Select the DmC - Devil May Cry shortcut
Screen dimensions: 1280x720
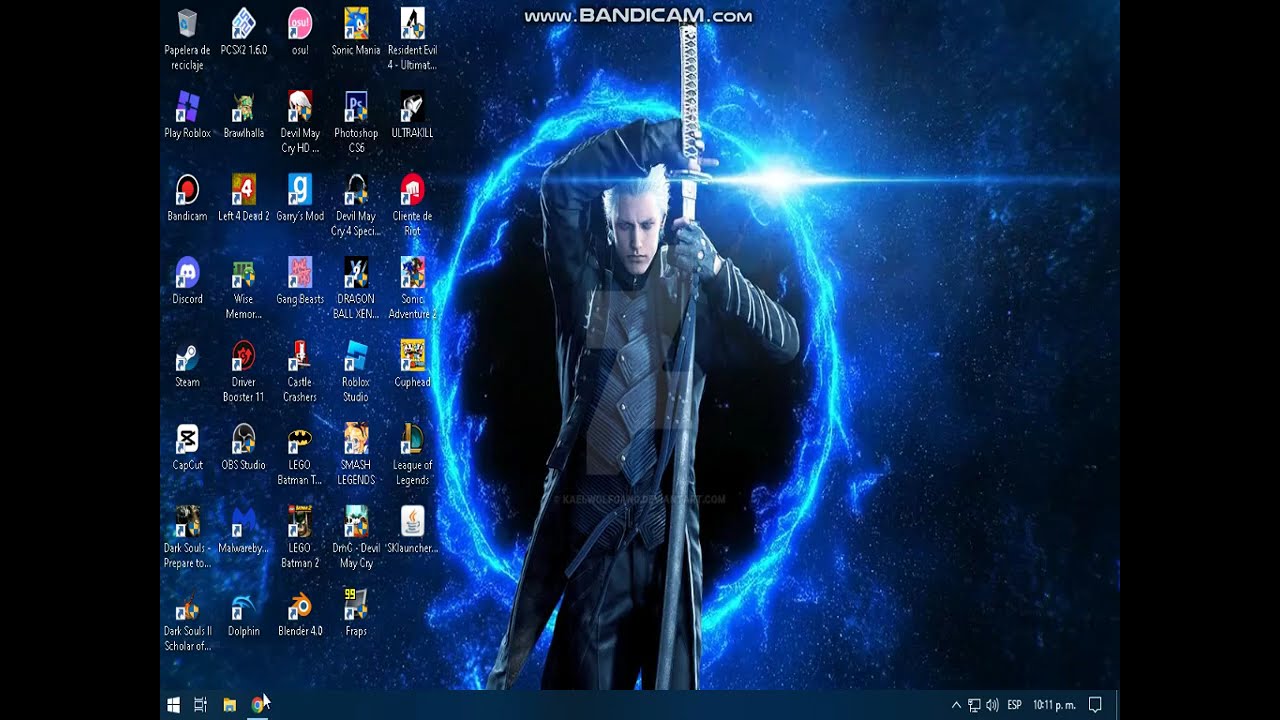click(x=356, y=537)
